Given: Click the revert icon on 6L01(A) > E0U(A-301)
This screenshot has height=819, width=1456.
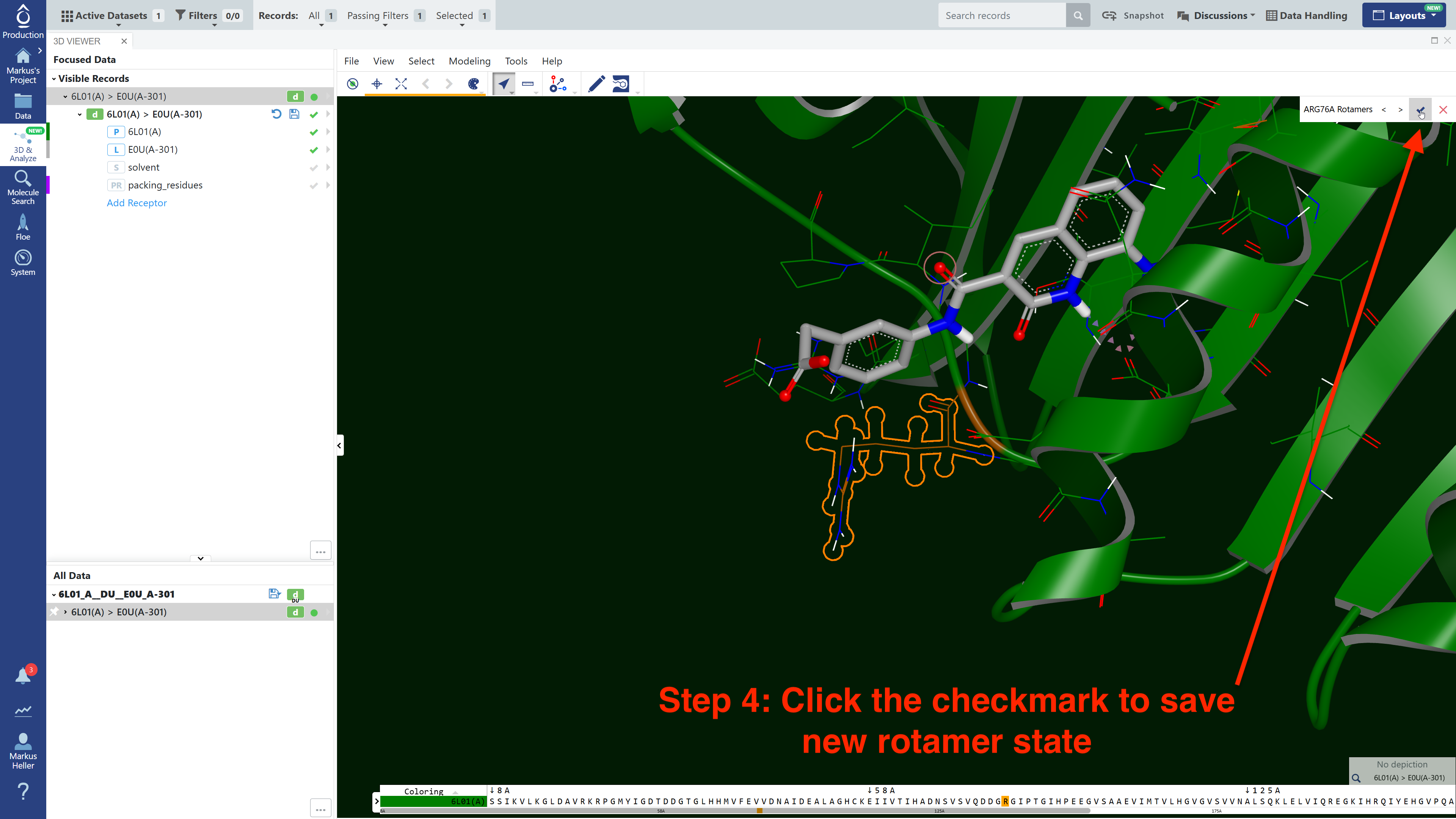Looking at the screenshot, I should click(x=276, y=114).
